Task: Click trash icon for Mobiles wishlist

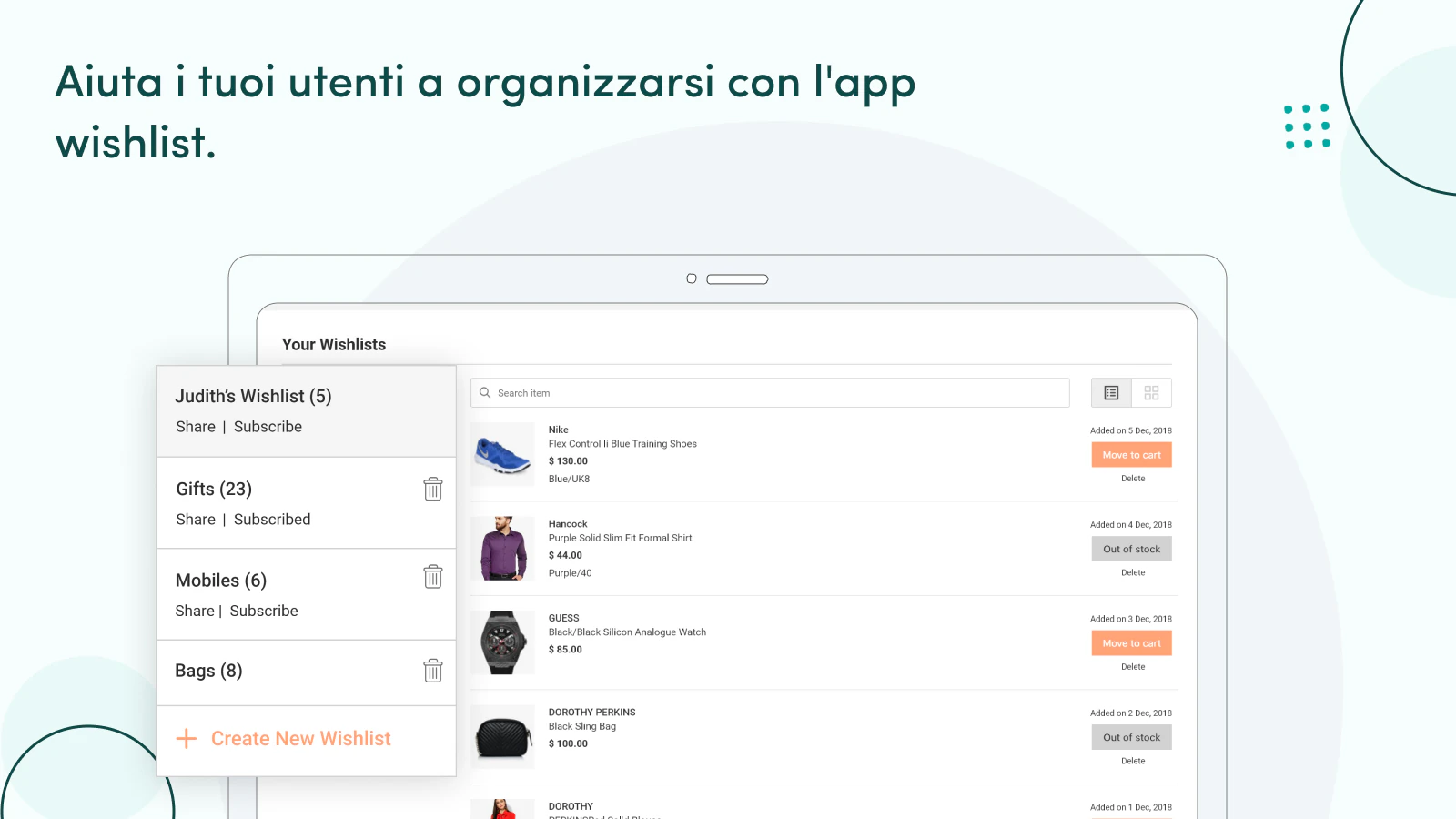Action: (433, 576)
